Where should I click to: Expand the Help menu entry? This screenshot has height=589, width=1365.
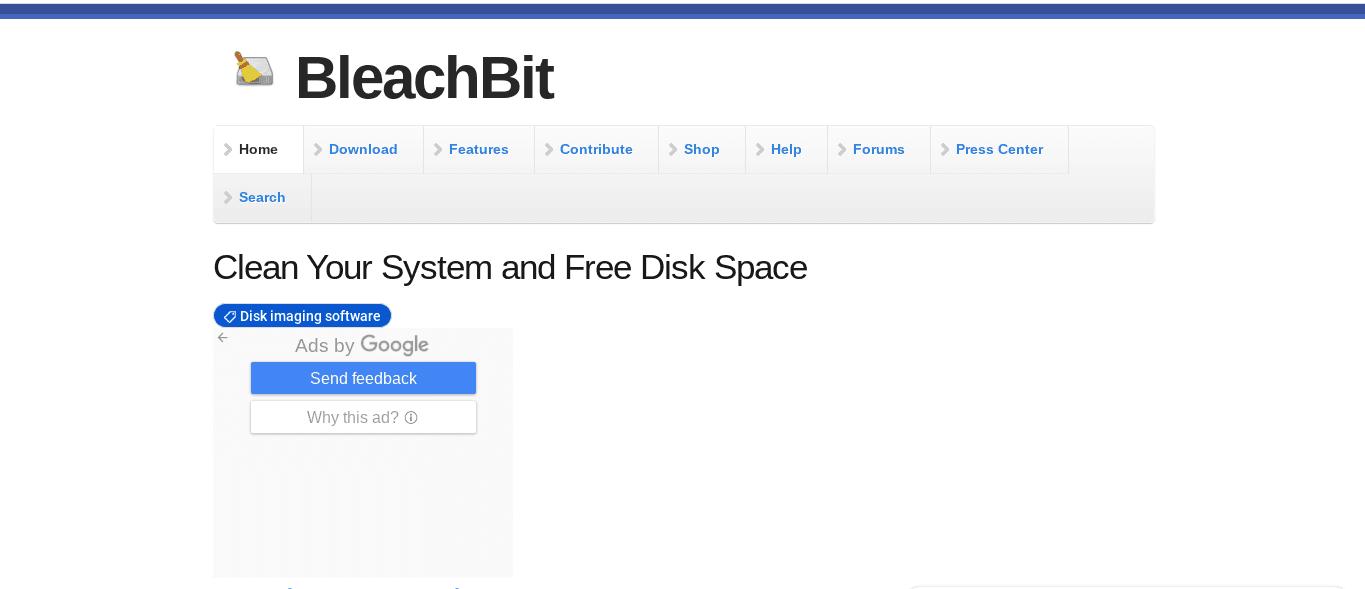click(786, 148)
